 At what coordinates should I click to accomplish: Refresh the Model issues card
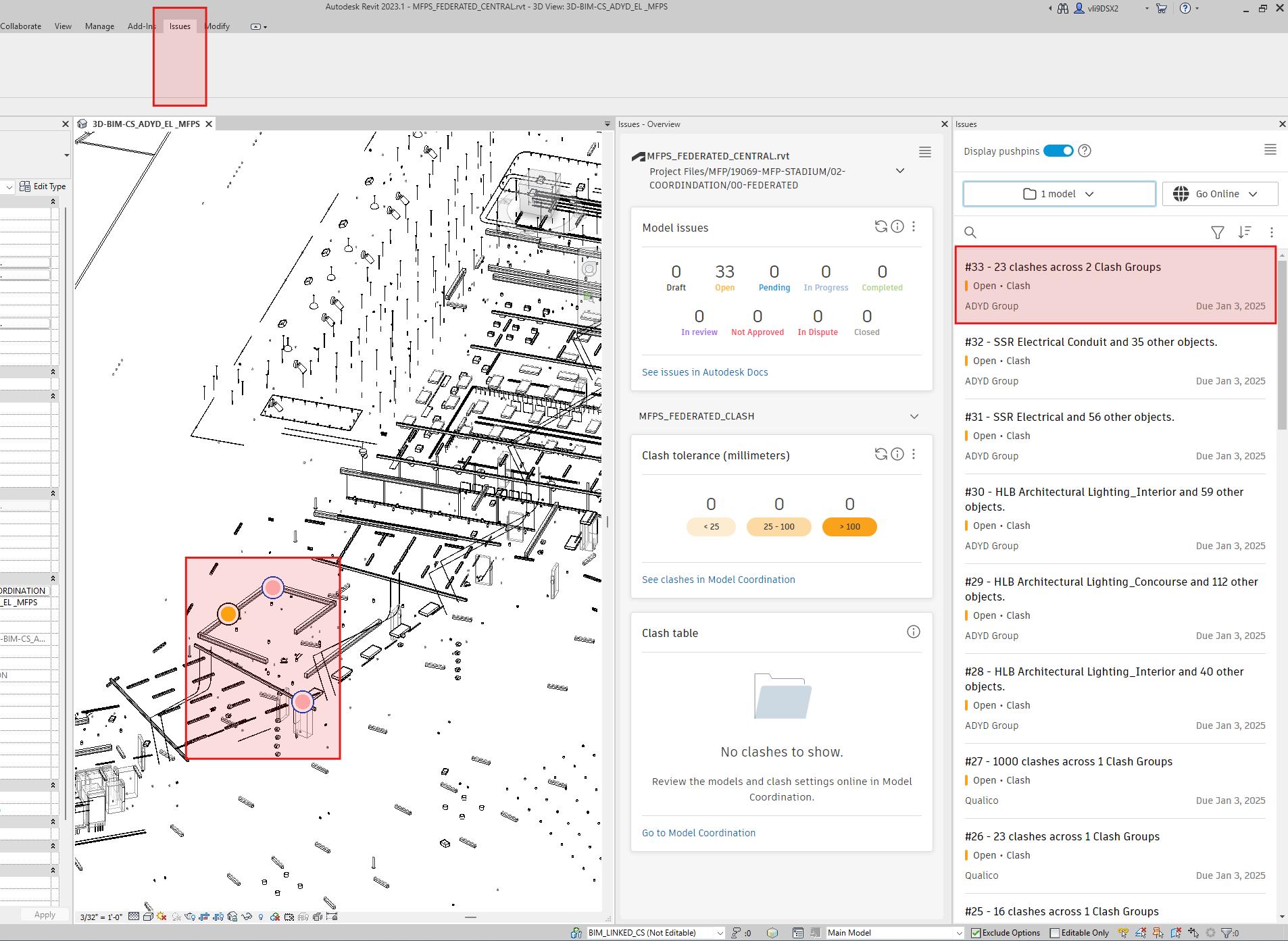tap(881, 227)
